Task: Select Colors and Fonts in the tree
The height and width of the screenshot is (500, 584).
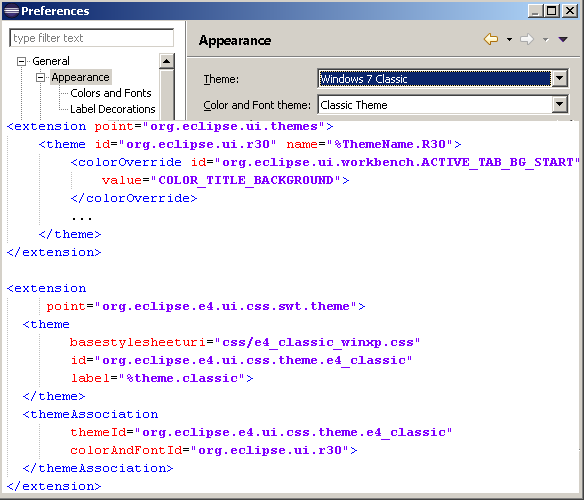Action: pyautogui.click(x=111, y=93)
